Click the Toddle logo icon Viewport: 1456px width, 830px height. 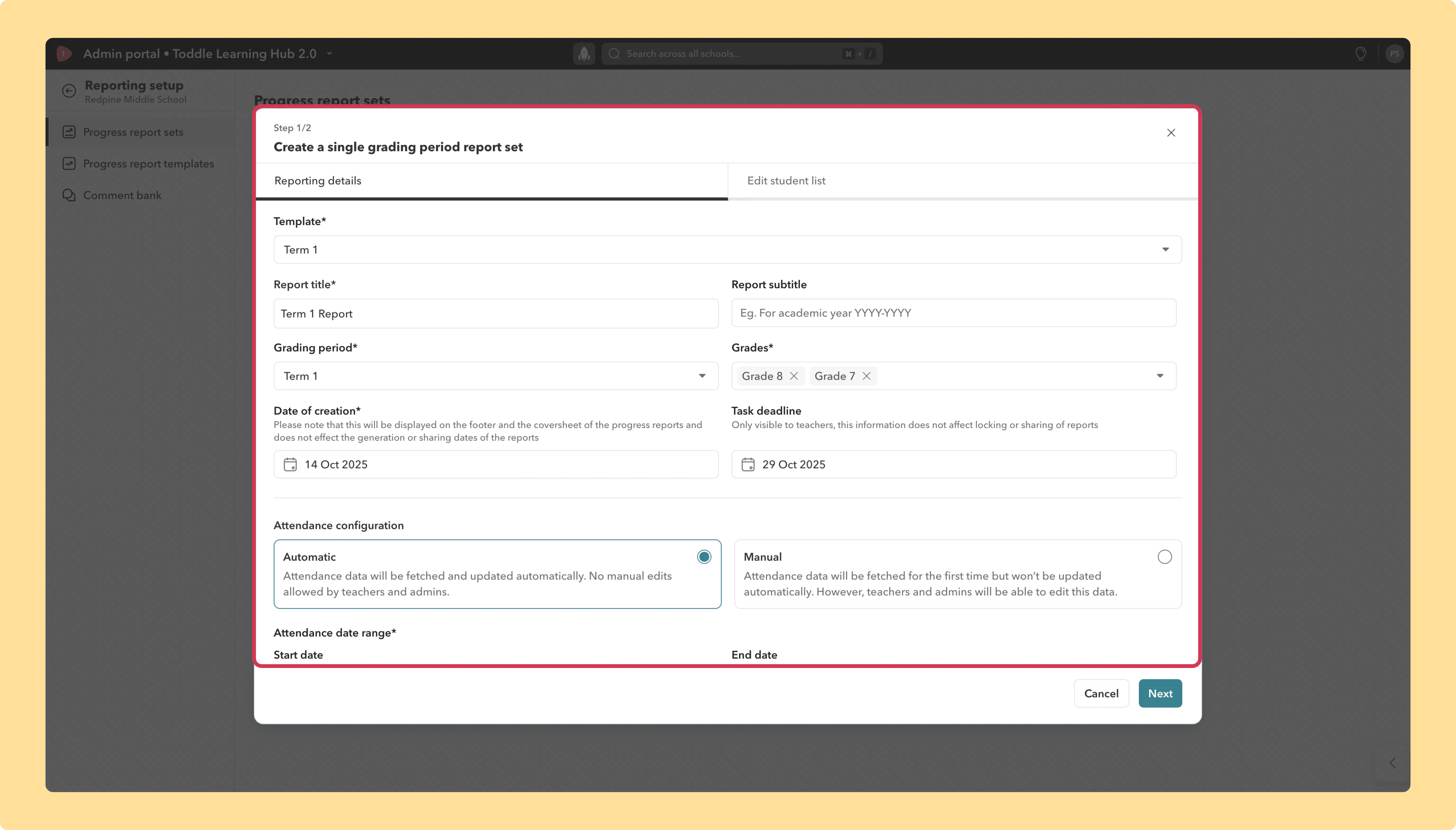(x=64, y=54)
